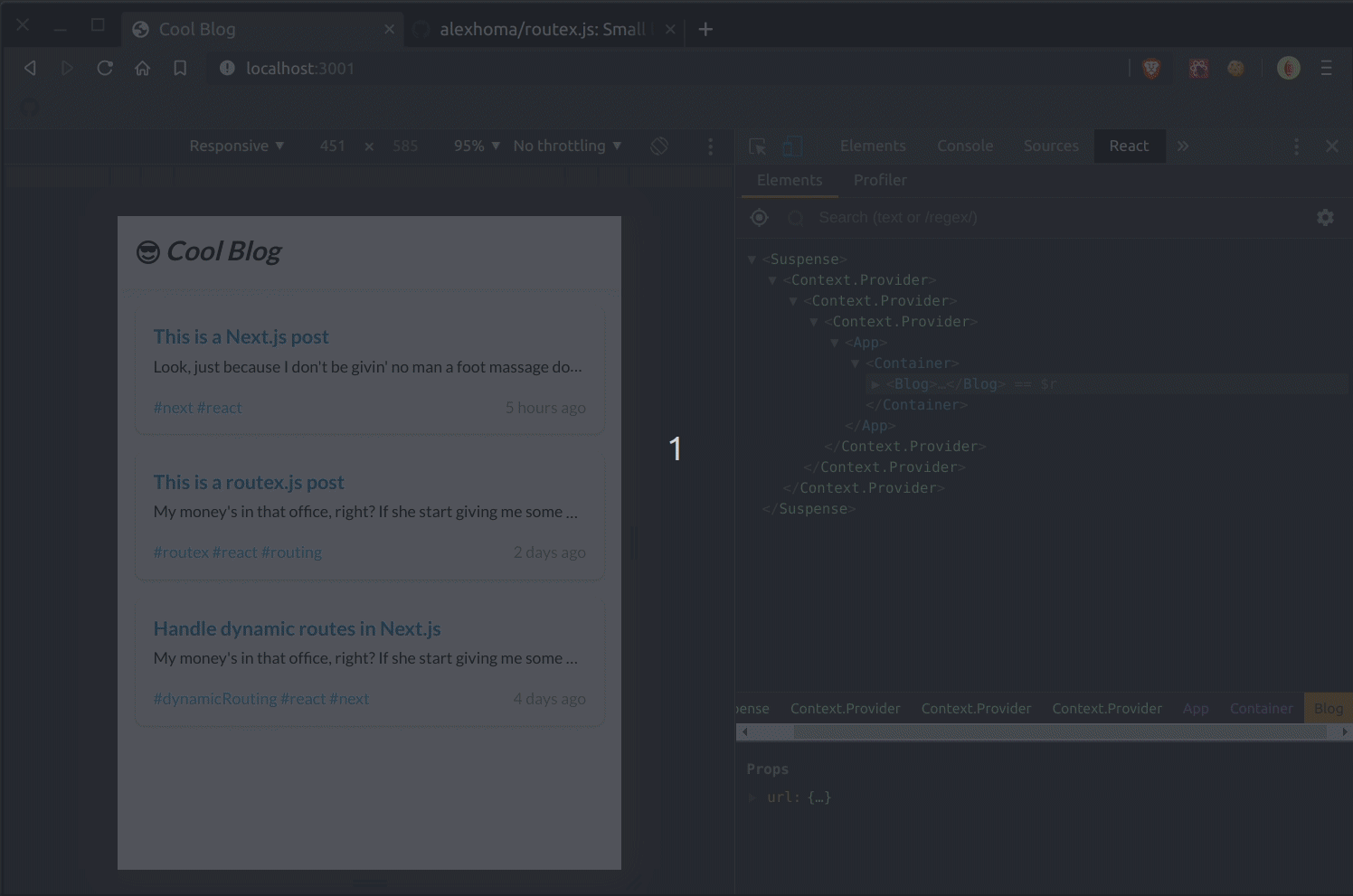
Task: Open the This is a routex.js post link
Action: pyautogui.click(x=249, y=482)
